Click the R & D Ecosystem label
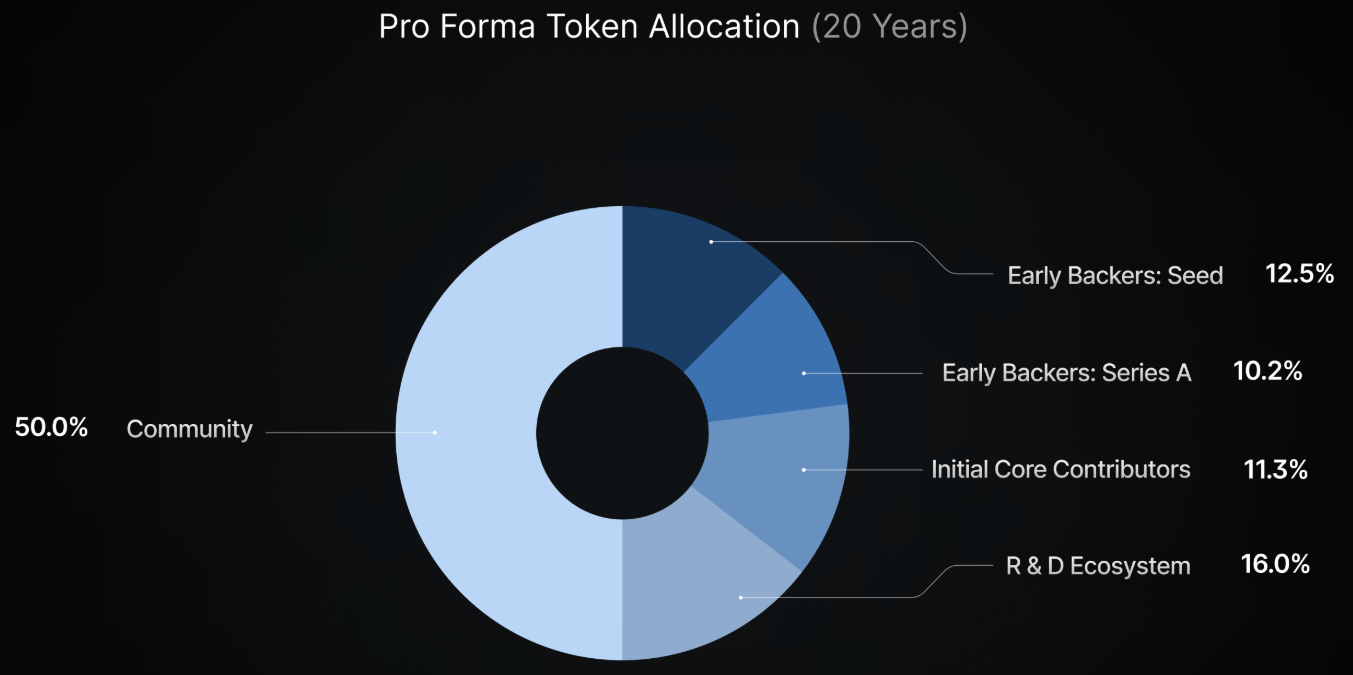 click(1098, 566)
